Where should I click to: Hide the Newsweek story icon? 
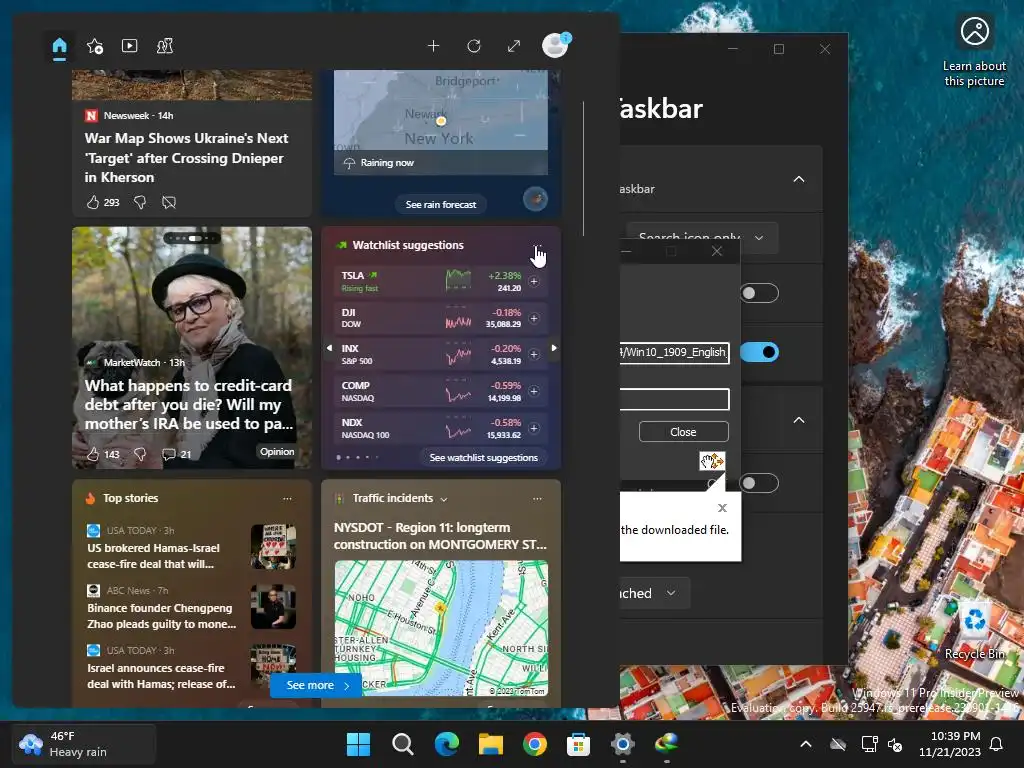(x=168, y=202)
